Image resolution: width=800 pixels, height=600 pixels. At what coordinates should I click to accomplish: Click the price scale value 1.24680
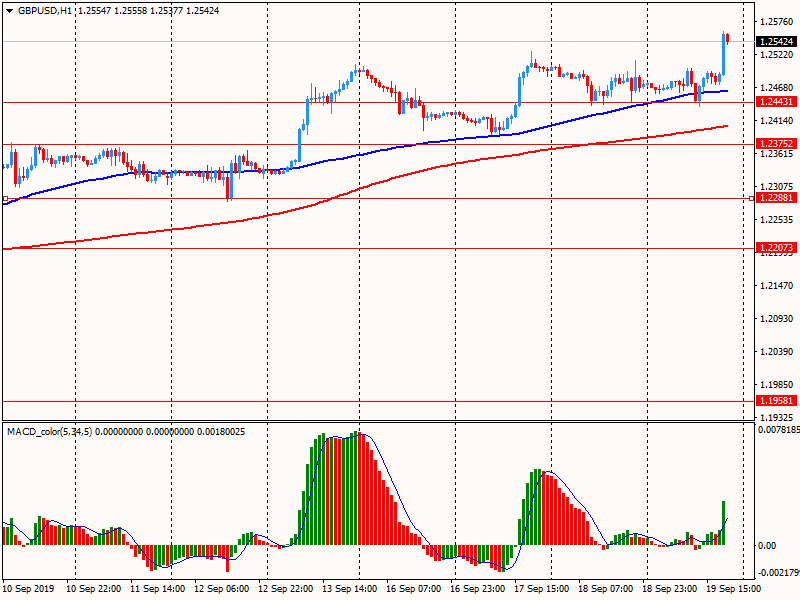[777, 88]
